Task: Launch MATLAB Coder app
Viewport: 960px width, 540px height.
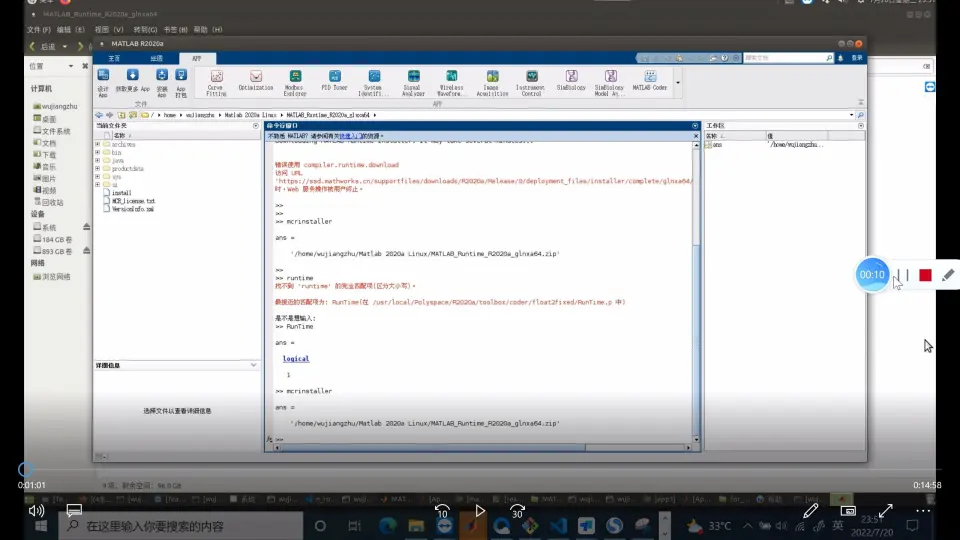Action: (x=650, y=81)
